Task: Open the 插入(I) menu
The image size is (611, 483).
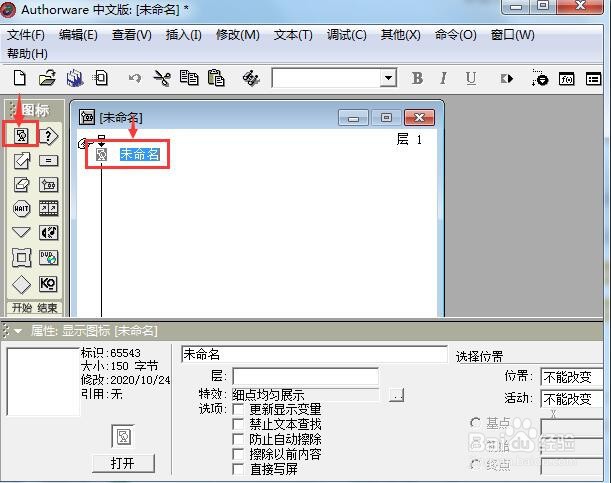Action: pyautogui.click(x=184, y=35)
